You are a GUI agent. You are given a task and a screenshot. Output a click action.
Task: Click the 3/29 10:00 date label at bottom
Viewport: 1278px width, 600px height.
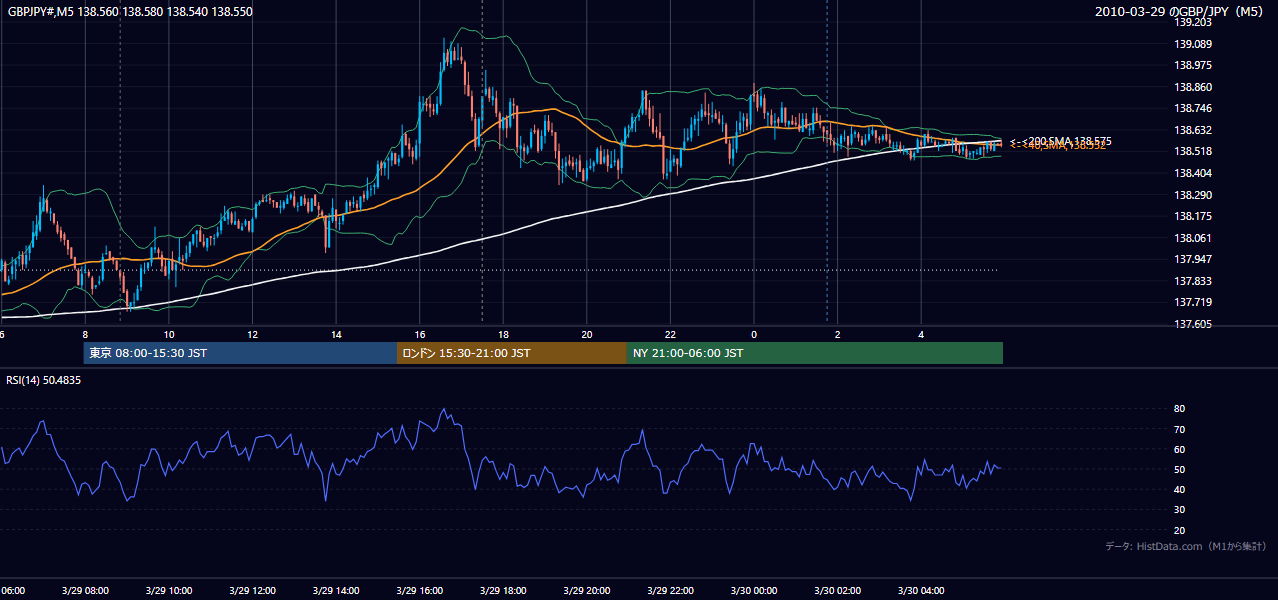pyautogui.click(x=168, y=591)
